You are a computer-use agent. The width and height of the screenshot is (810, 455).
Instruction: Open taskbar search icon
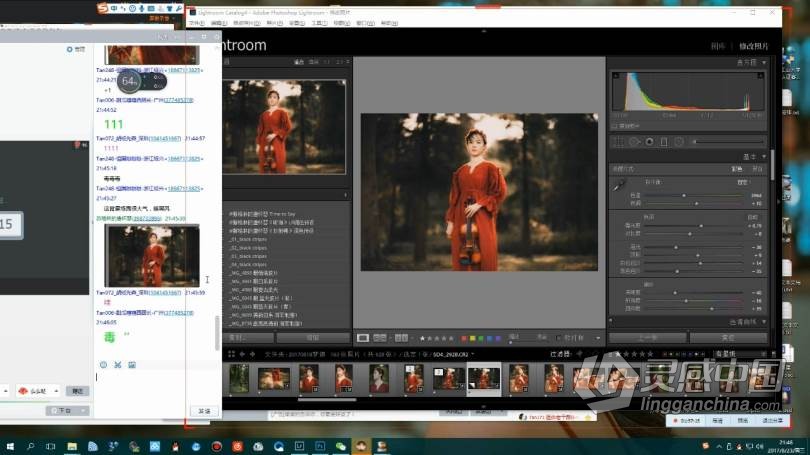pyautogui.click(x=30, y=446)
